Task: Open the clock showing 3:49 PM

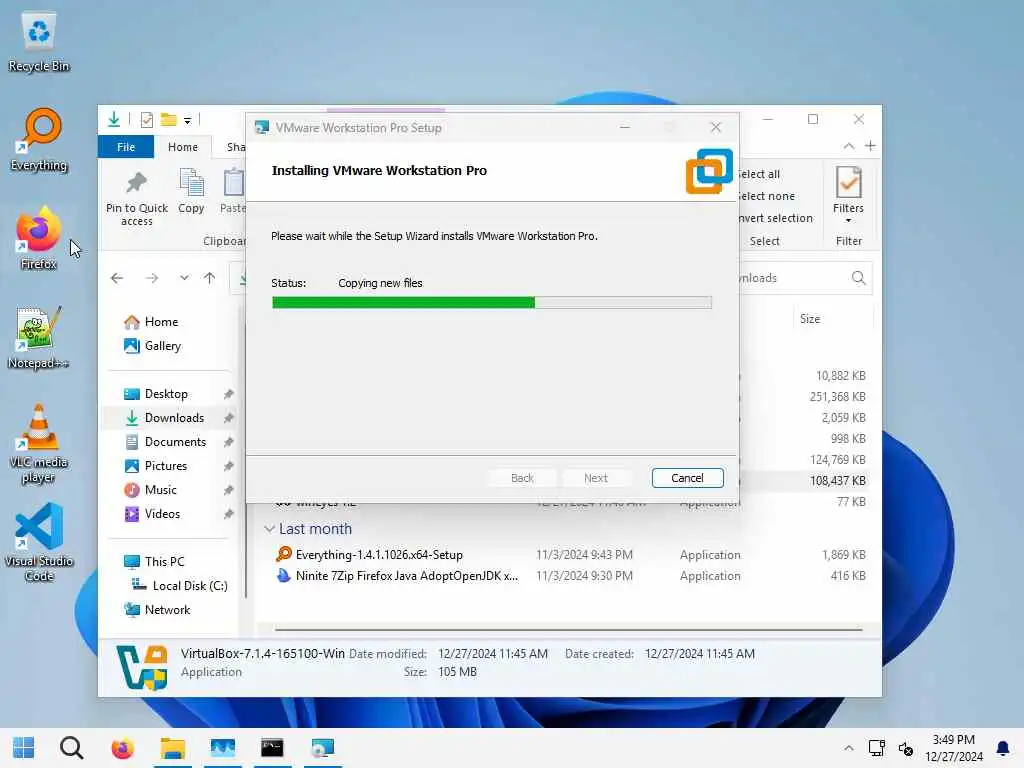Action: point(953,748)
